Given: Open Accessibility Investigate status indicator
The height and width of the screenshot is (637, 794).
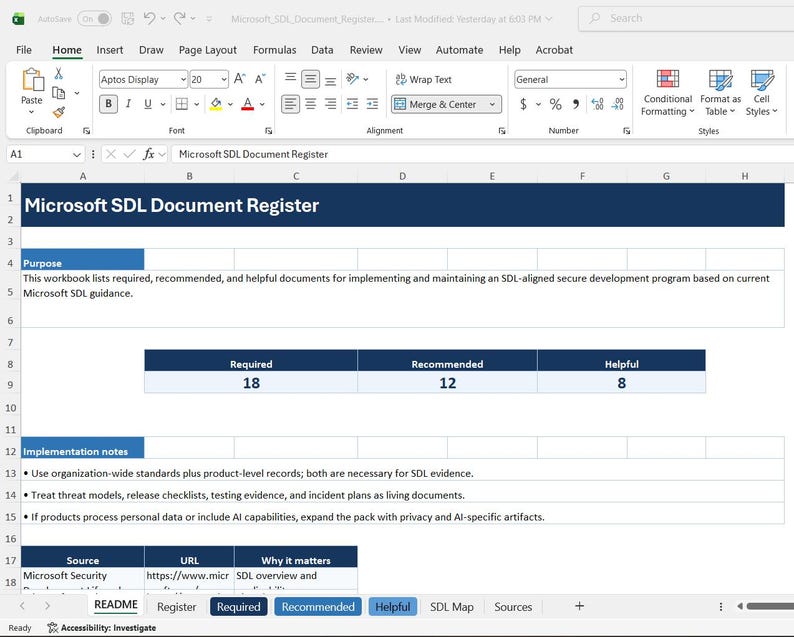Looking at the screenshot, I should [102, 628].
